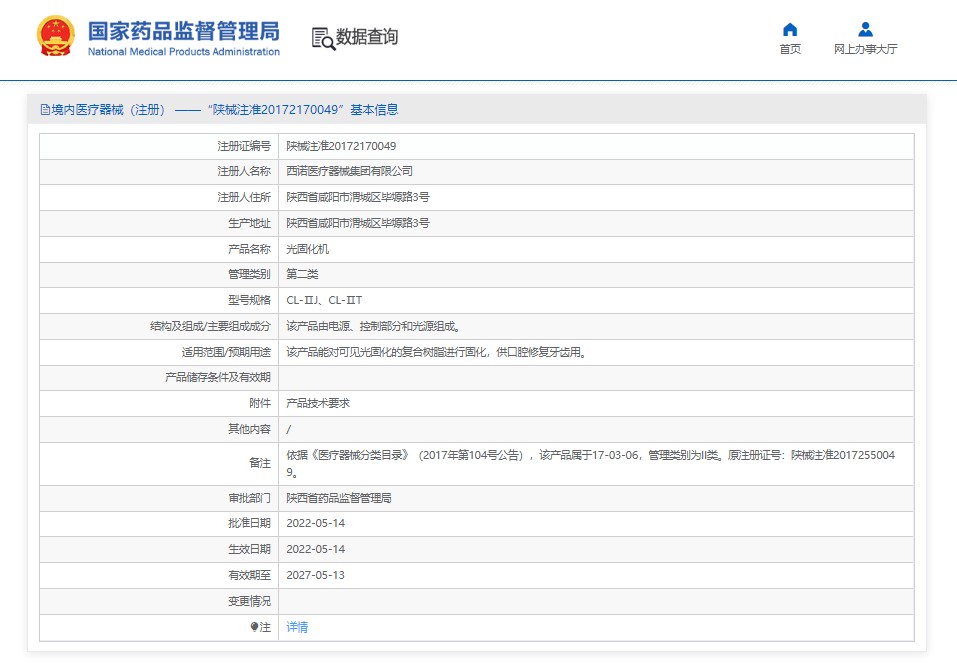Select 陕械注准20172170049 in the 注册证编号 row
The height and width of the screenshot is (667, 957).
[x=341, y=146]
